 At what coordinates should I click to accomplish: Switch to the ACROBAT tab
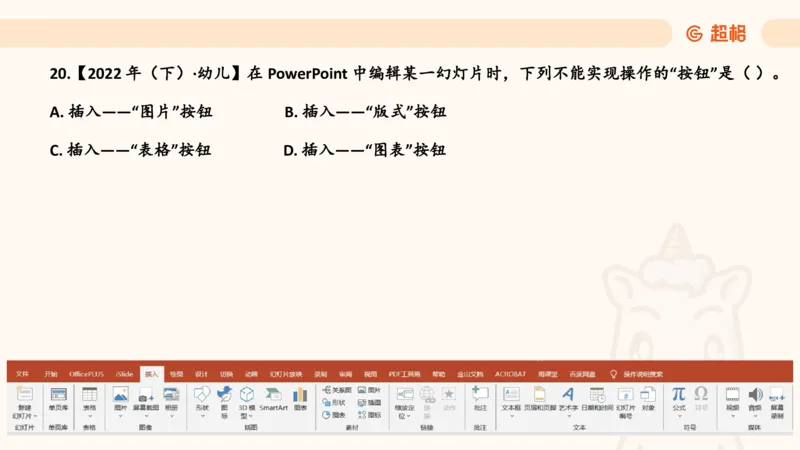tap(510, 374)
